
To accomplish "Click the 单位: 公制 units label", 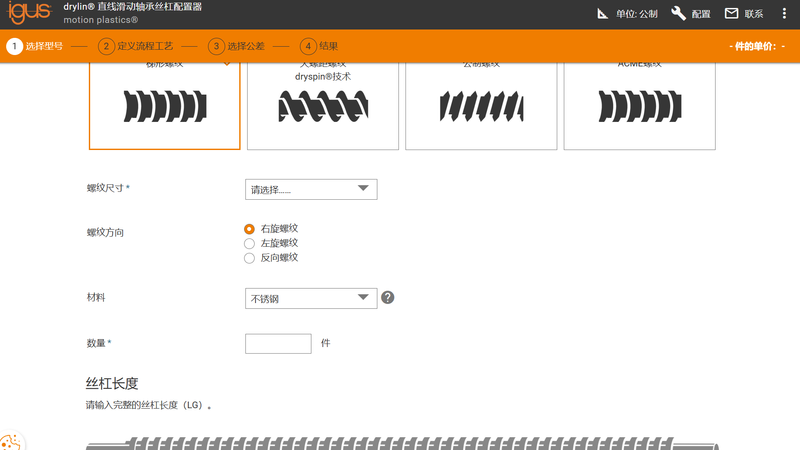I will click(x=637, y=14).
